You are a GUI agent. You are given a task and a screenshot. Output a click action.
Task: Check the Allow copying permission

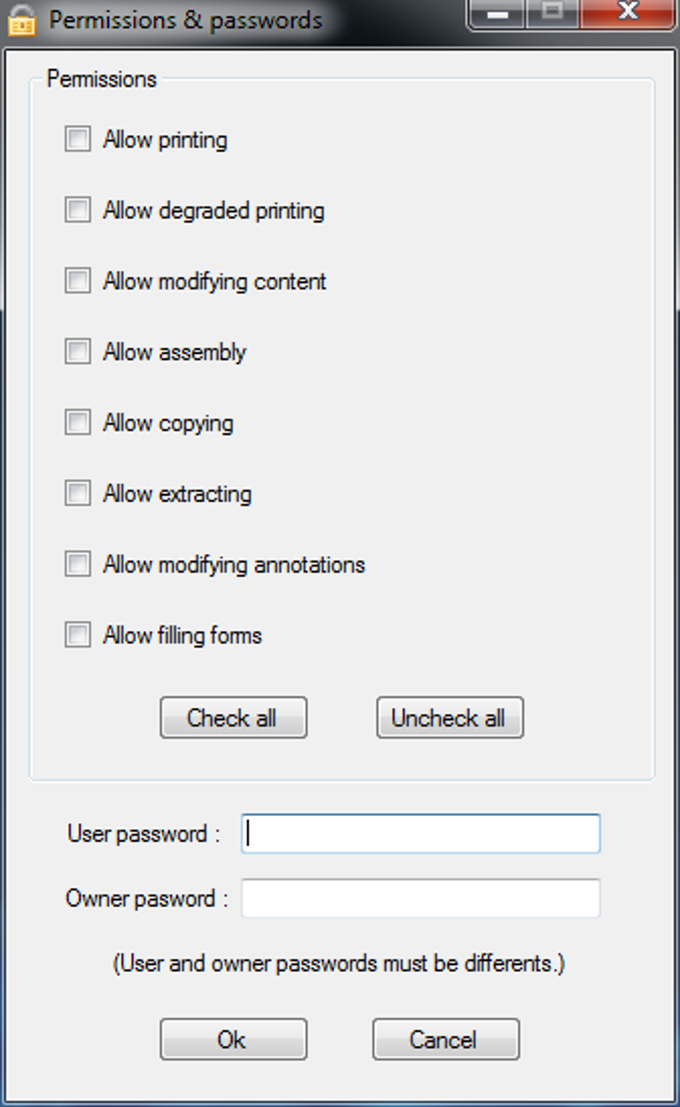77,422
